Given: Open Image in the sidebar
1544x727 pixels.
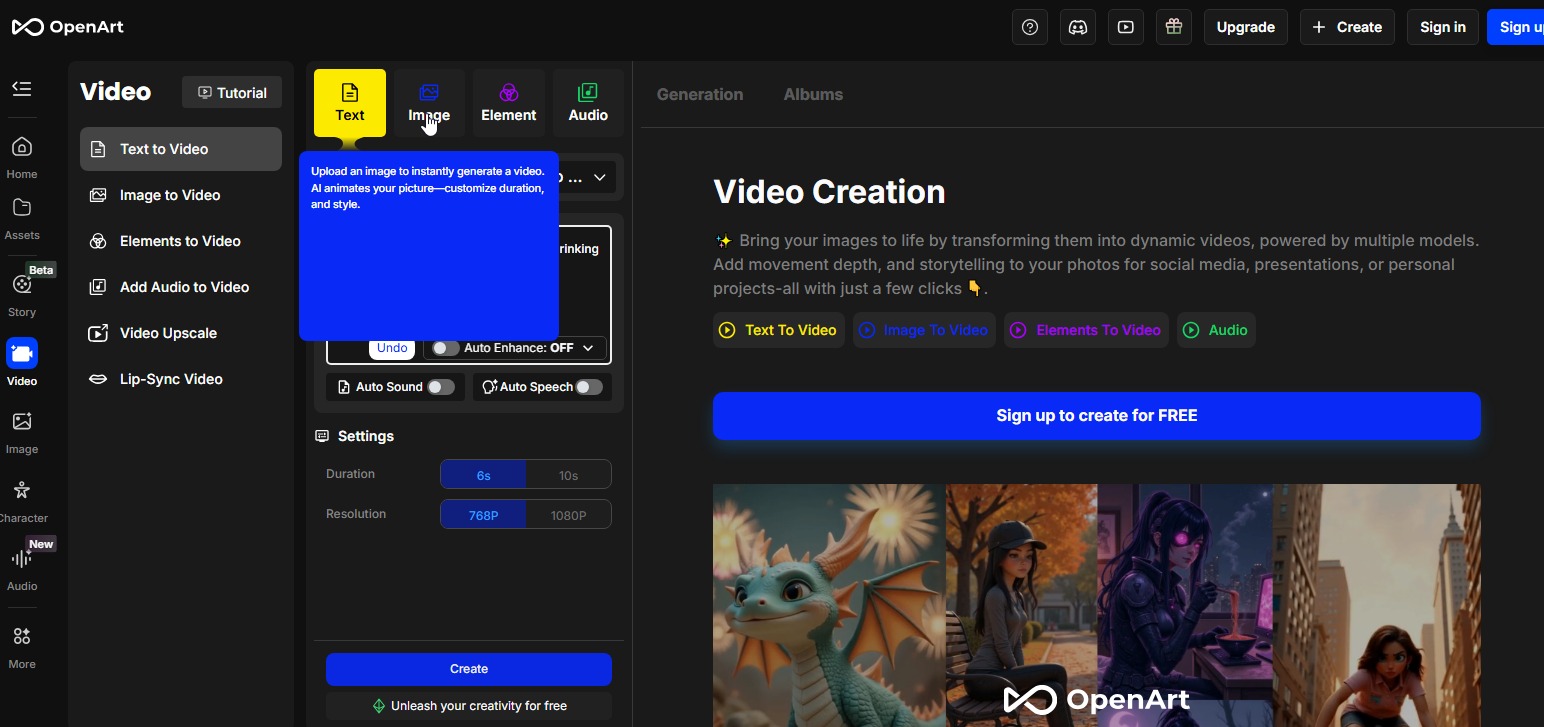Looking at the screenshot, I should 22,432.
